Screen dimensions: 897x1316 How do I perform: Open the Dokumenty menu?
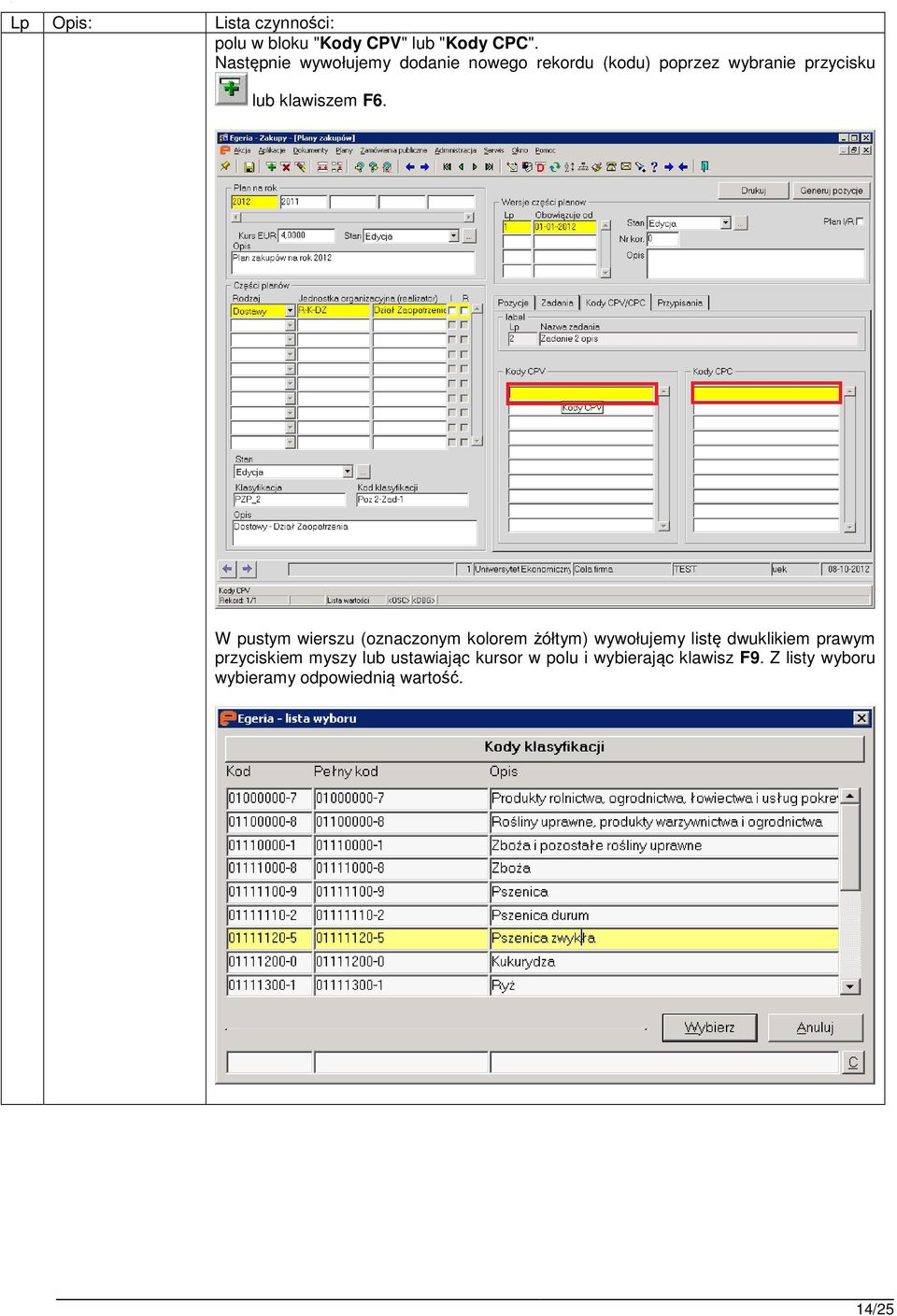[310, 150]
